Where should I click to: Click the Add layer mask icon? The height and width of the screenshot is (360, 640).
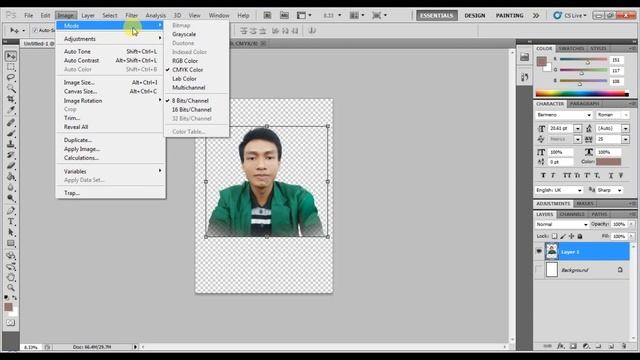coord(573,346)
